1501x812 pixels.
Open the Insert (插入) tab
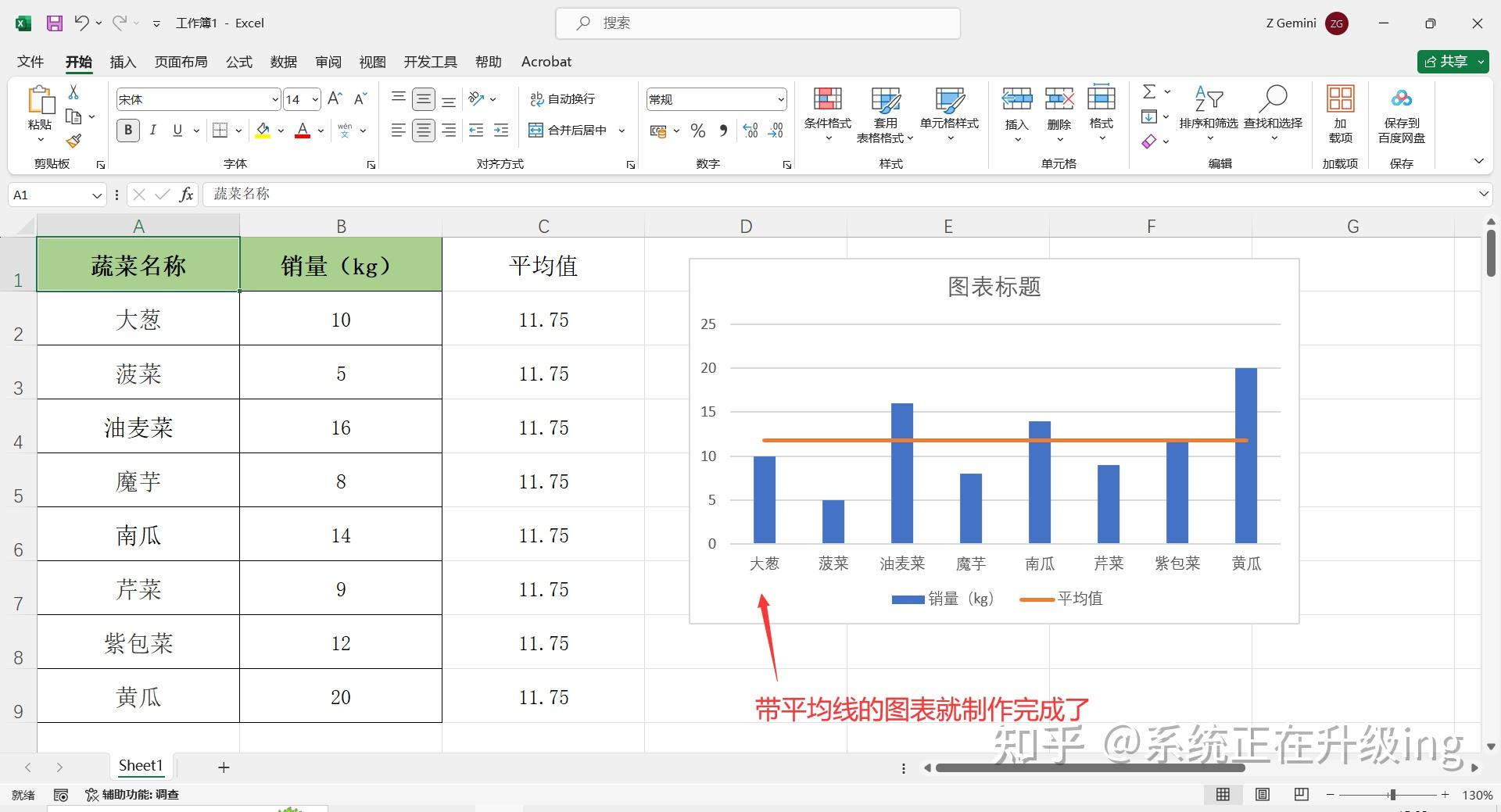(x=123, y=62)
